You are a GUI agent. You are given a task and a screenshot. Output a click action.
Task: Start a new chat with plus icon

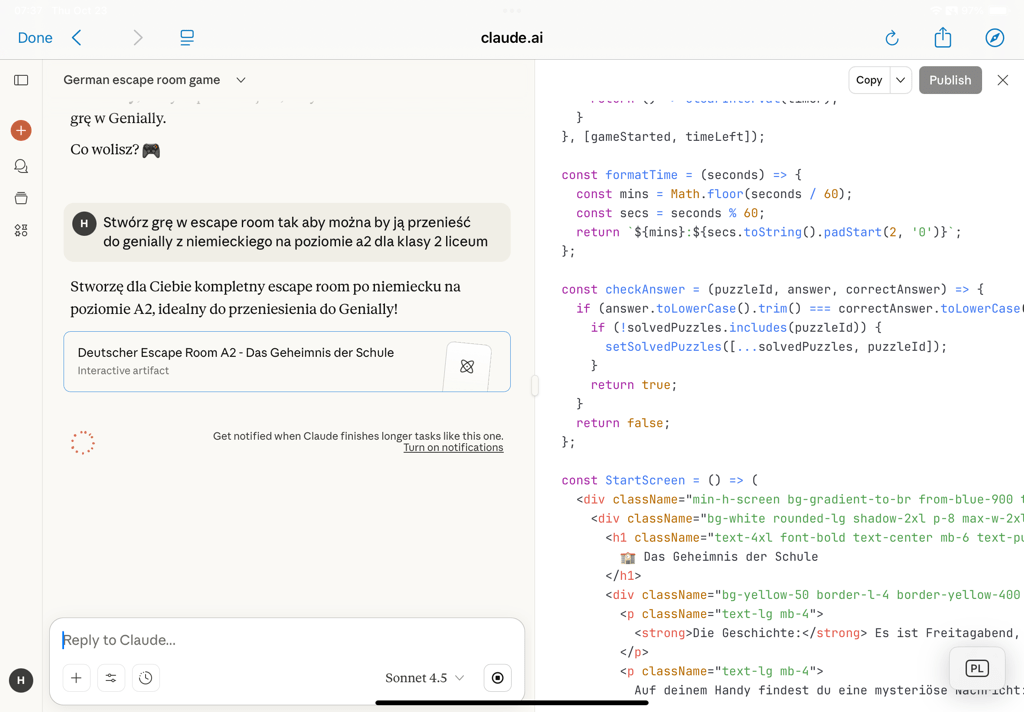[21, 131]
